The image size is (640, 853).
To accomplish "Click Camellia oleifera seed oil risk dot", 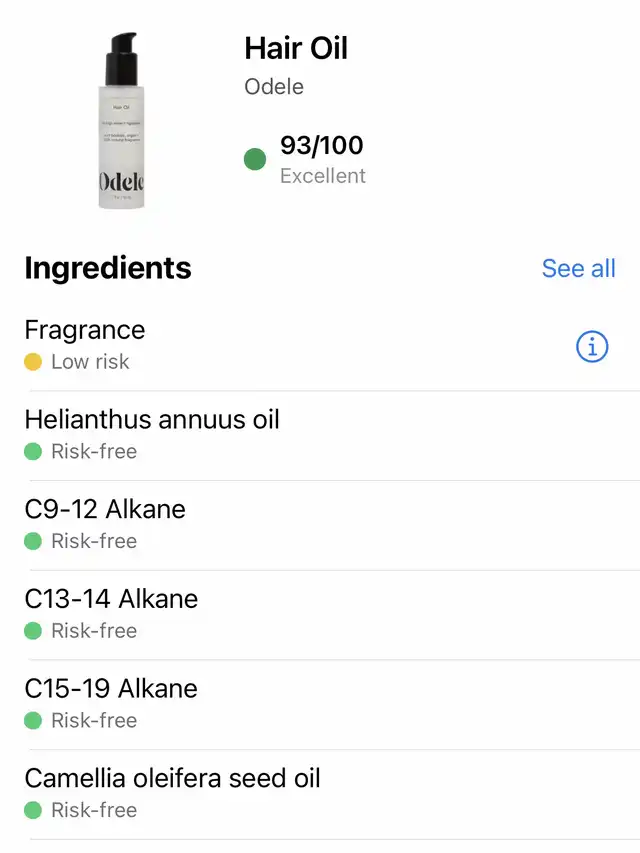I will (x=33, y=810).
